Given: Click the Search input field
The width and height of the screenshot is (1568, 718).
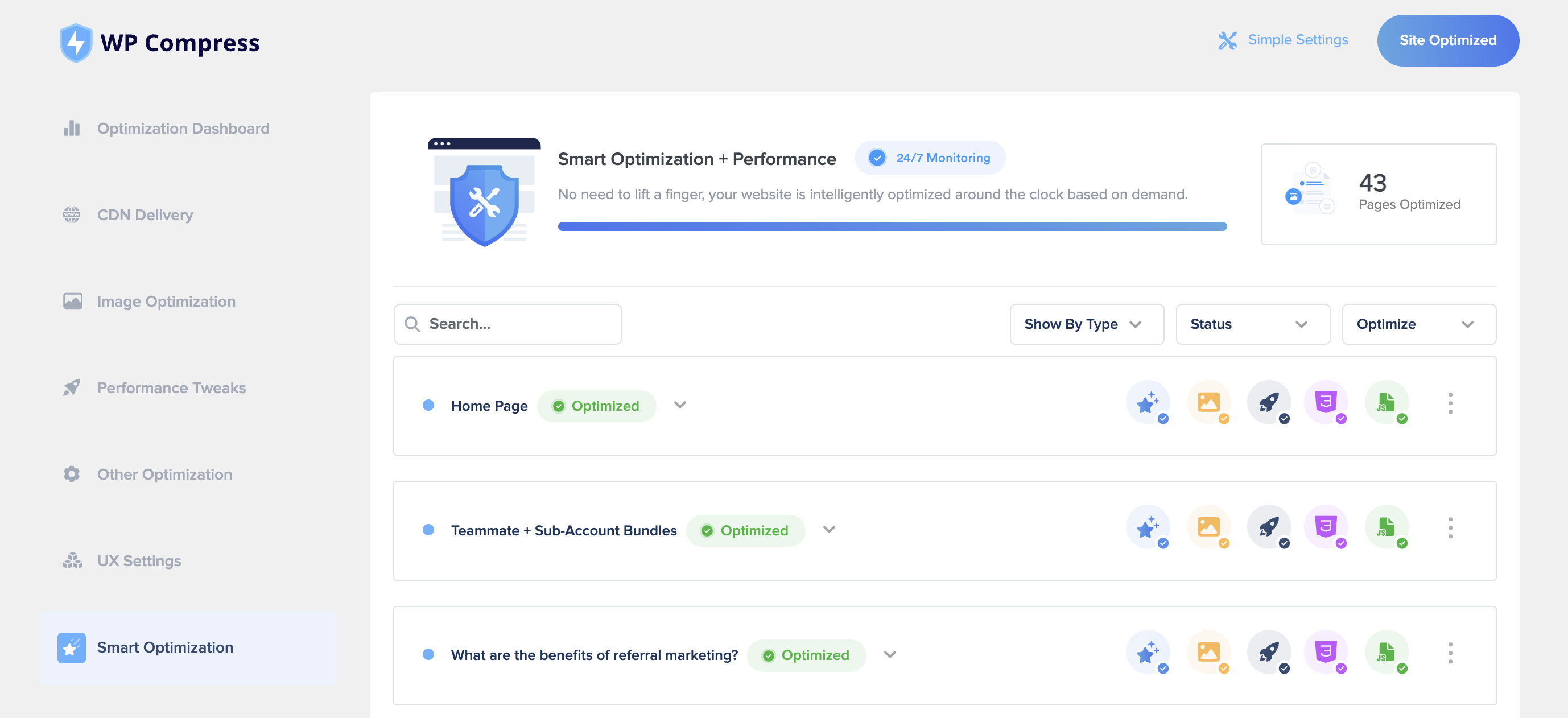Looking at the screenshot, I should 507,324.
